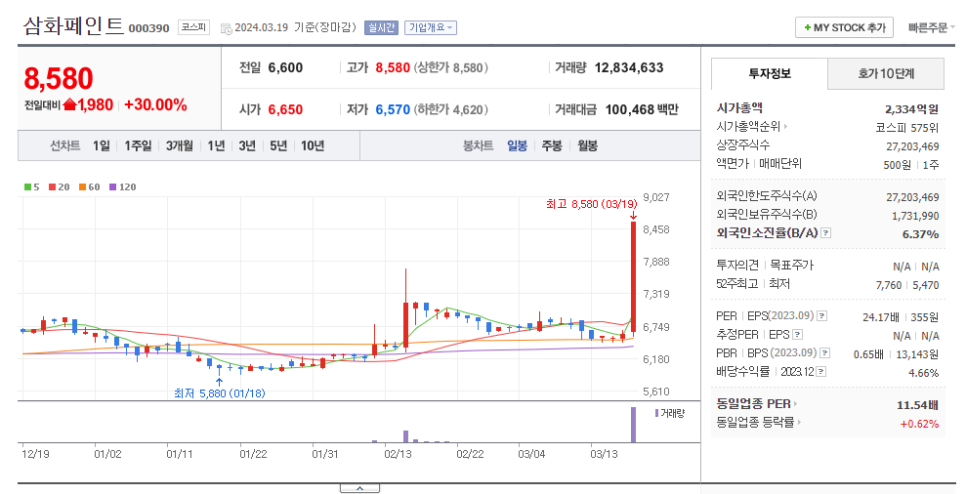Click the orange 60-day moving average legend

click(89, 187)
